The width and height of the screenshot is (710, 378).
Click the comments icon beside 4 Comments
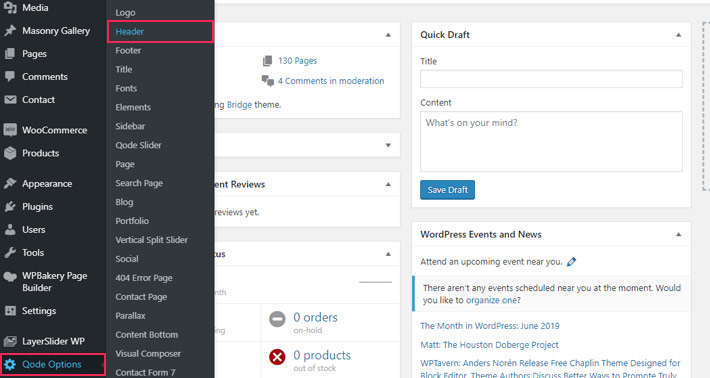pyautogui.click(x=268, y=81)
